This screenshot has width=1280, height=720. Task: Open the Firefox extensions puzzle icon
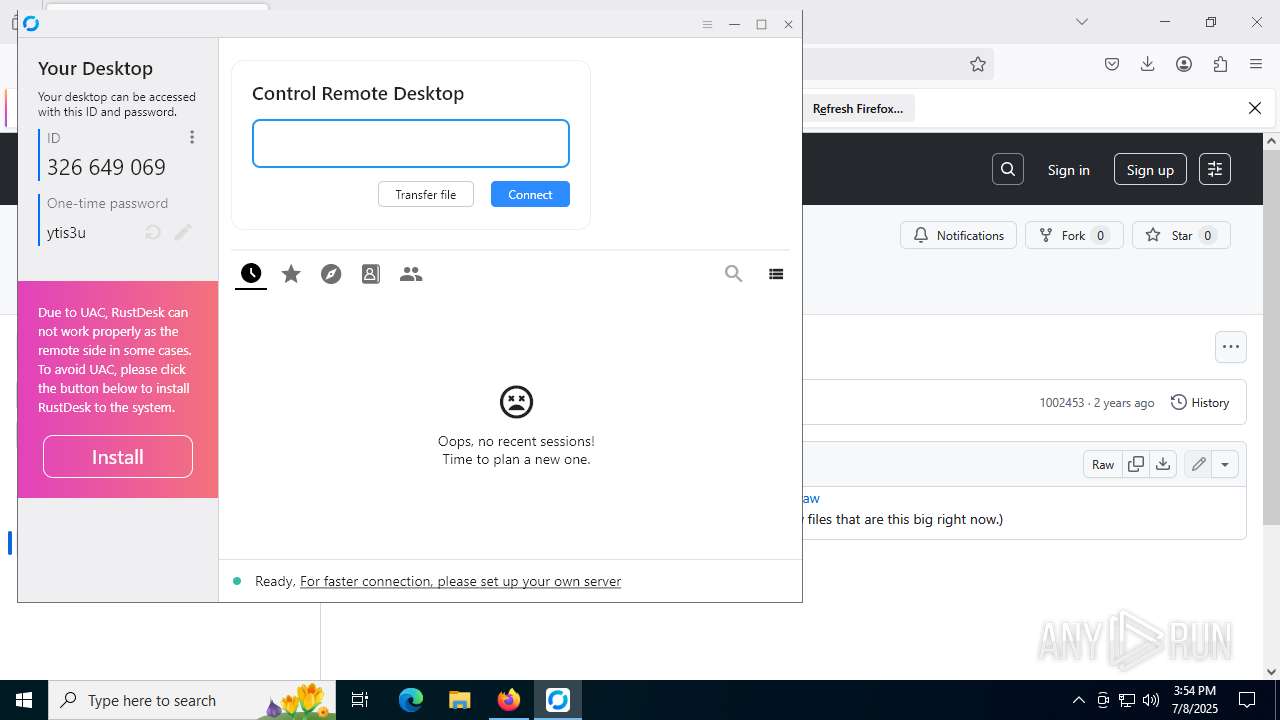1220,64
